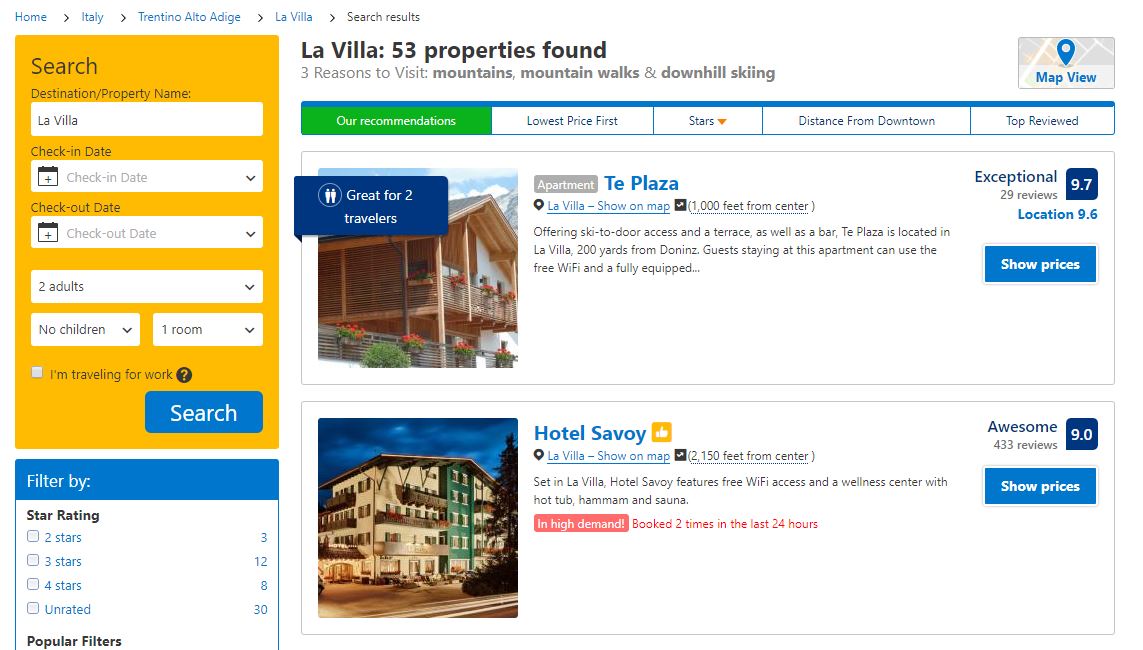Screen dimensions: 1143x650
Task: Sort by Lowest Price First tab
Action: [572, 121]
